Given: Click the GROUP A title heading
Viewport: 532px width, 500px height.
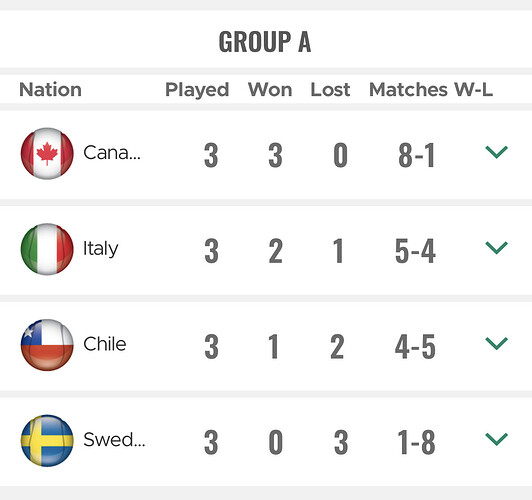Looking at the screenshot, I should (265, 41).
